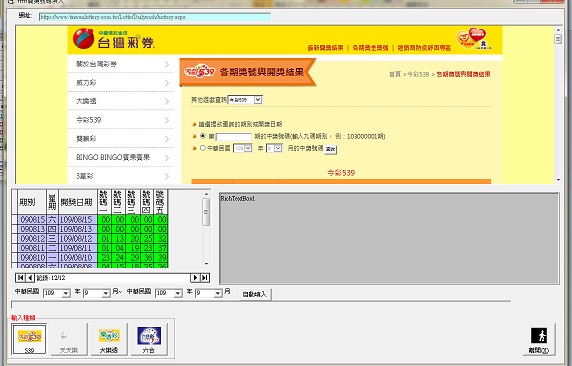The height and width of the screenshot is (366, 572).
Task: Select the radio button for period number search
Action: pos(203,136)
